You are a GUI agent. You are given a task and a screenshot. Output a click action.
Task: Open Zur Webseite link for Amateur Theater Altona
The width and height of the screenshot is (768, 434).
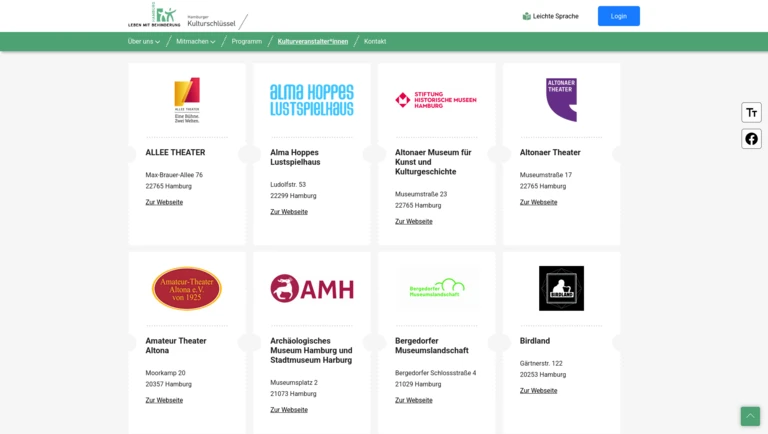click(x=164, y=400)
